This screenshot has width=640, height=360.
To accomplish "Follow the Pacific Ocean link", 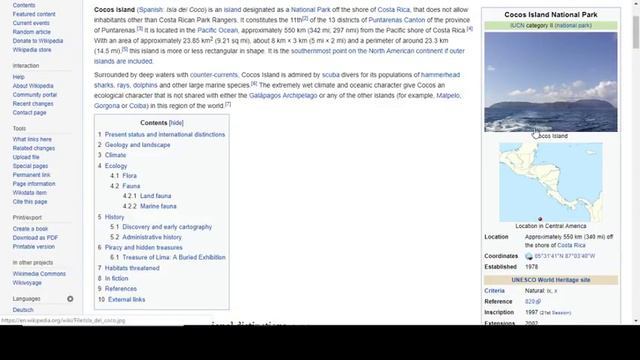I will (x=218, y=30).
